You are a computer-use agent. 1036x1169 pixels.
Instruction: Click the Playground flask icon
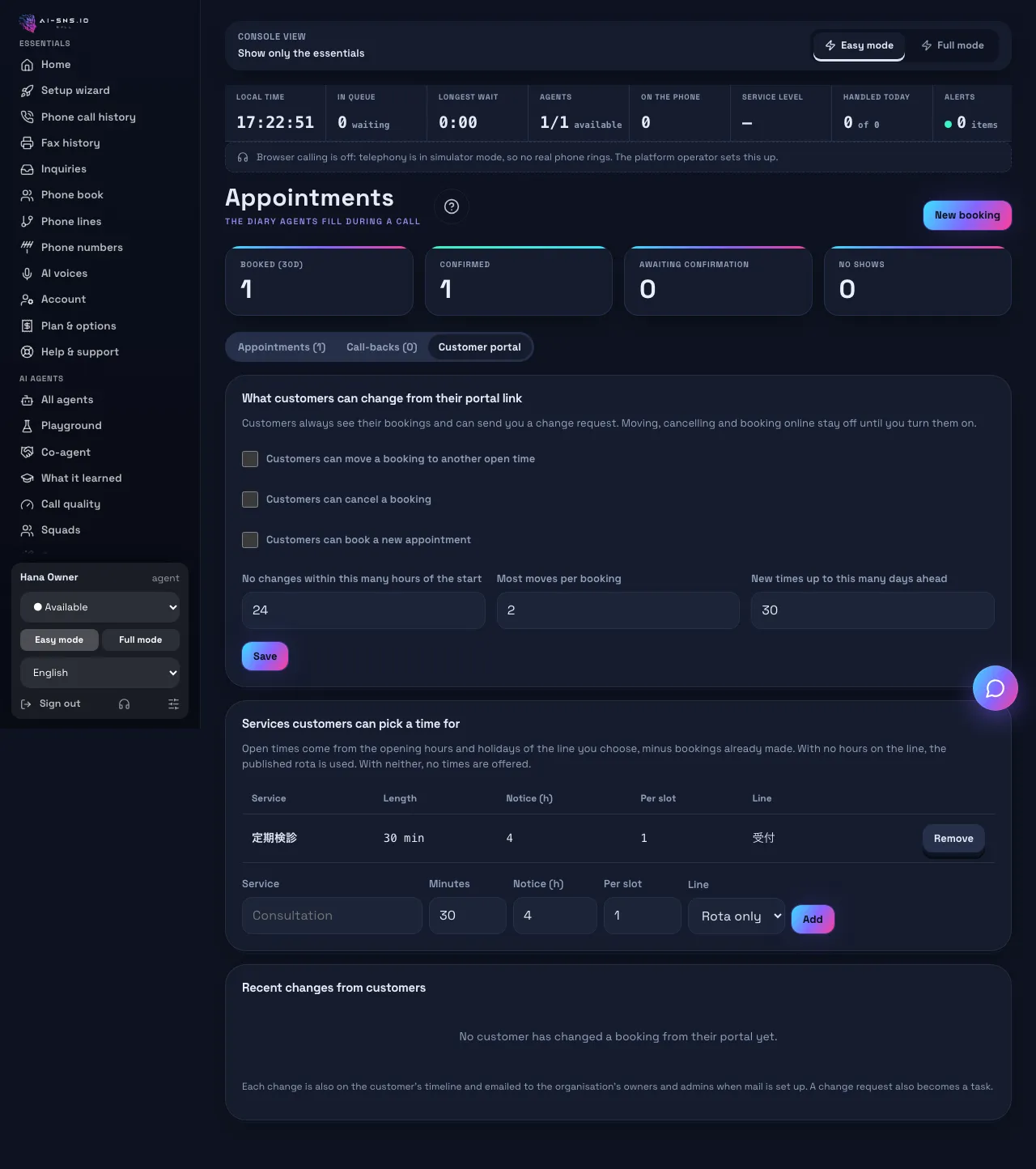coord(27,426)
